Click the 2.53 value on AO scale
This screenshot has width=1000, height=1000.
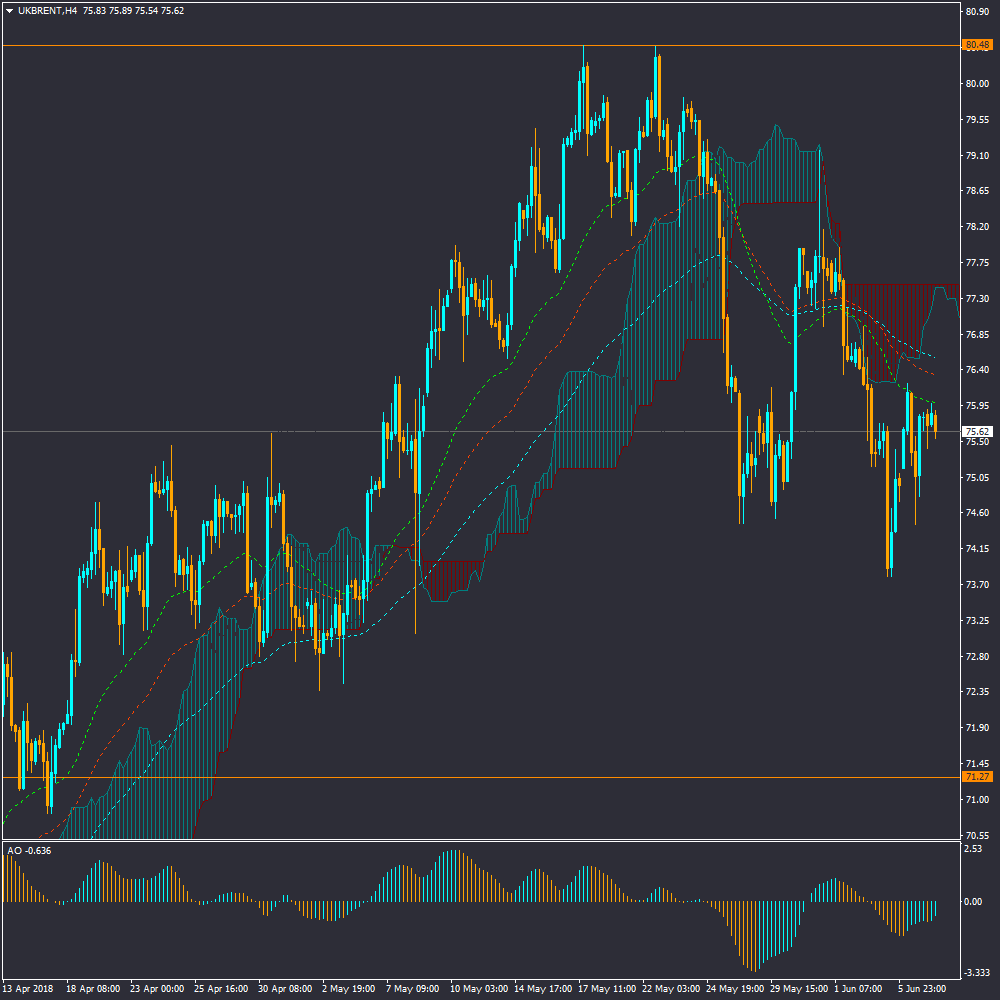972,849
